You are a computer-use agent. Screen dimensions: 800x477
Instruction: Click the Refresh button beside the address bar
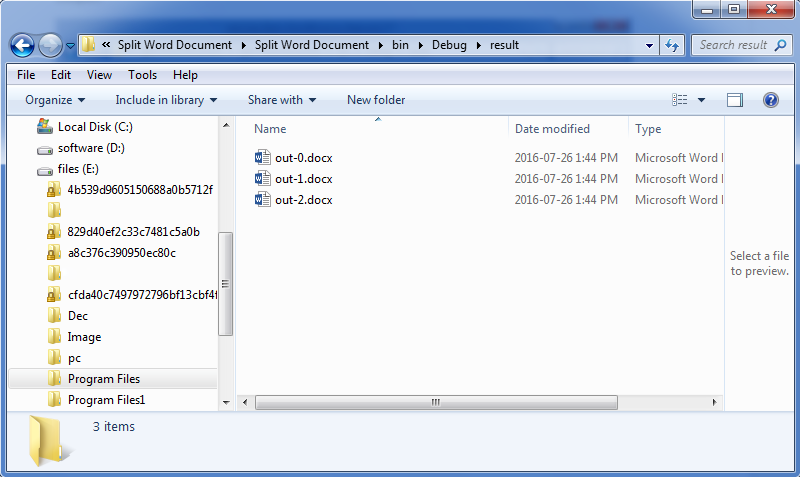pyautogui.click(x=672, y=45)
